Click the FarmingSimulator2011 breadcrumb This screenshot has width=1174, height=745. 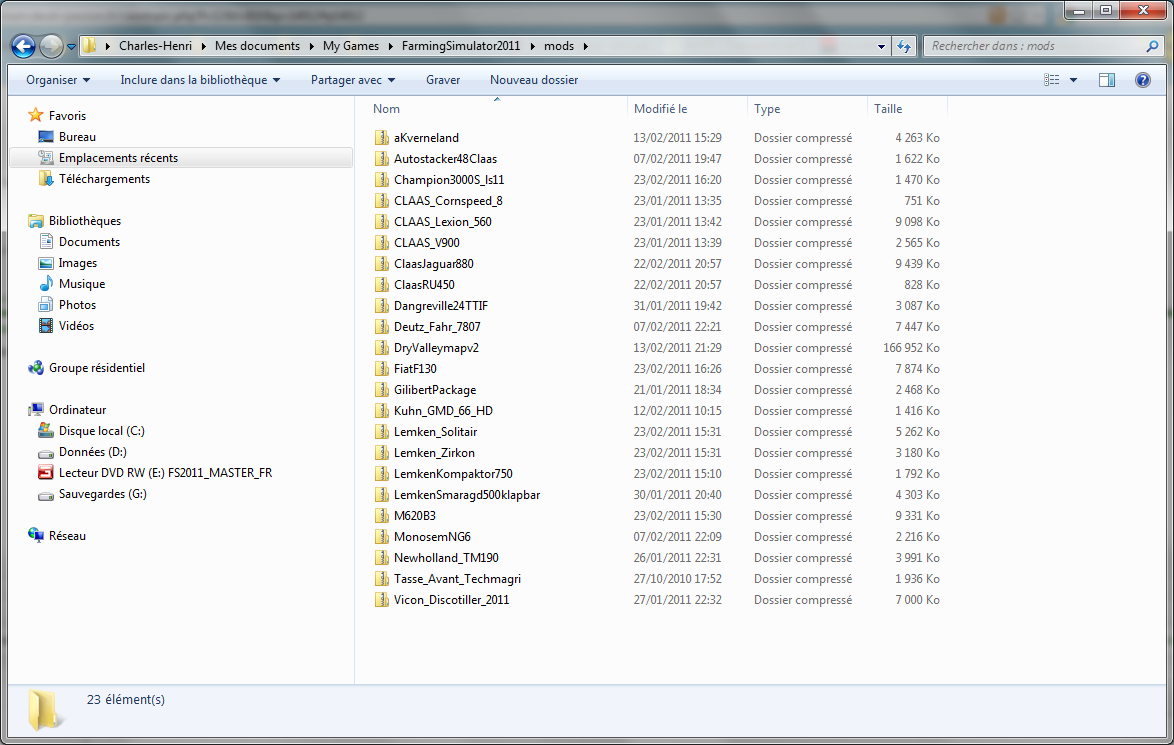point(460,46)
